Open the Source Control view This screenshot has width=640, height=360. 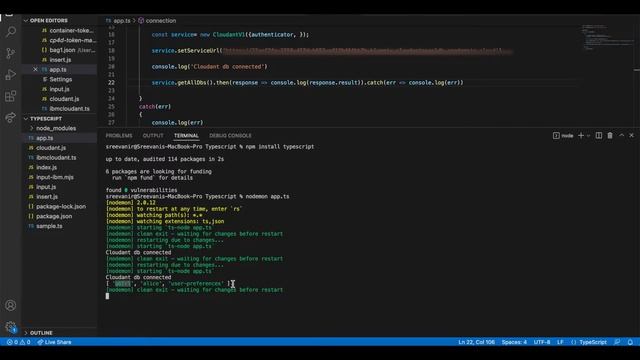[11, 53]
